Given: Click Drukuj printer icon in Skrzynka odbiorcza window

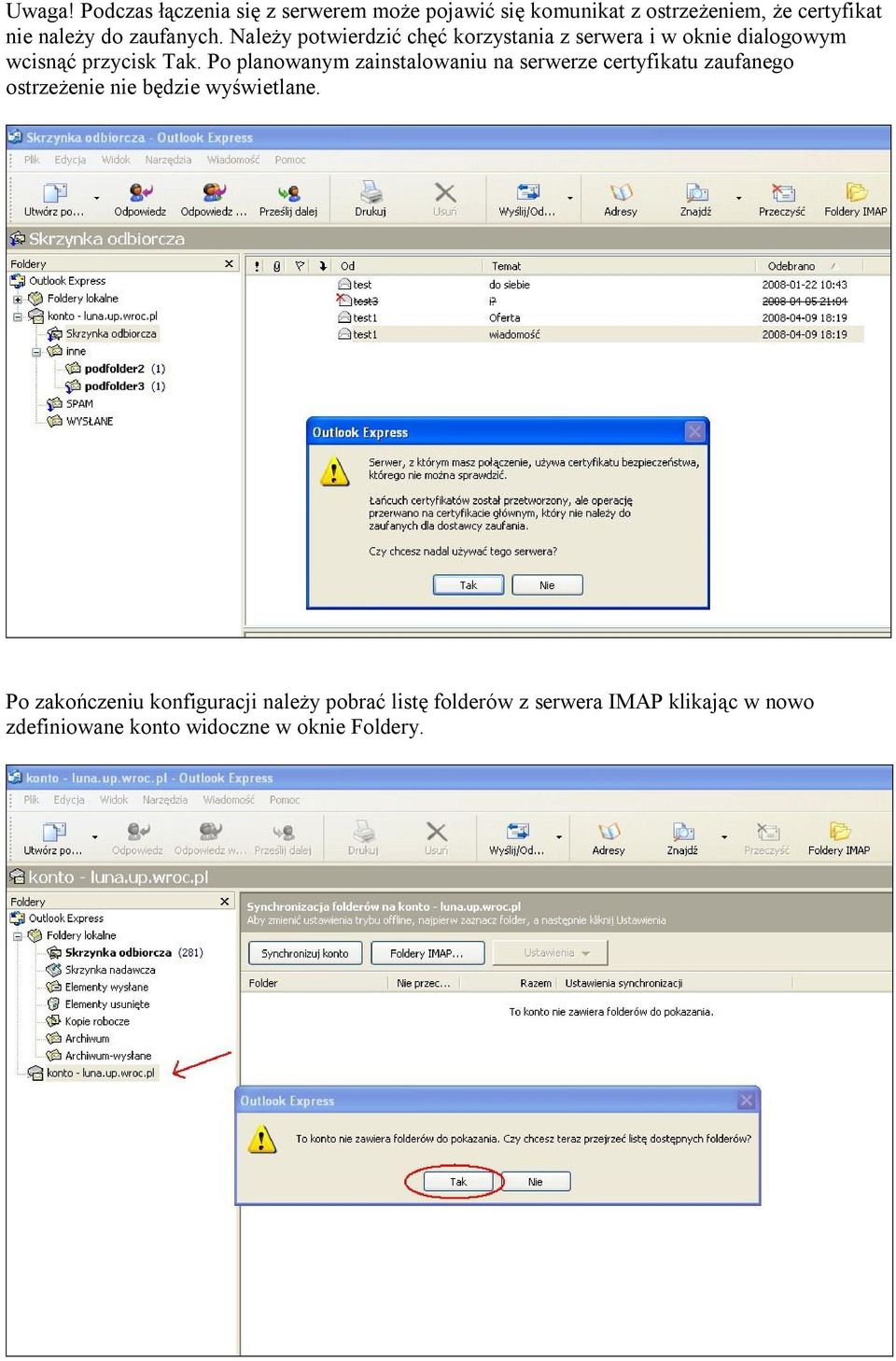Looking at the screenshot, I should click(371, 192).
